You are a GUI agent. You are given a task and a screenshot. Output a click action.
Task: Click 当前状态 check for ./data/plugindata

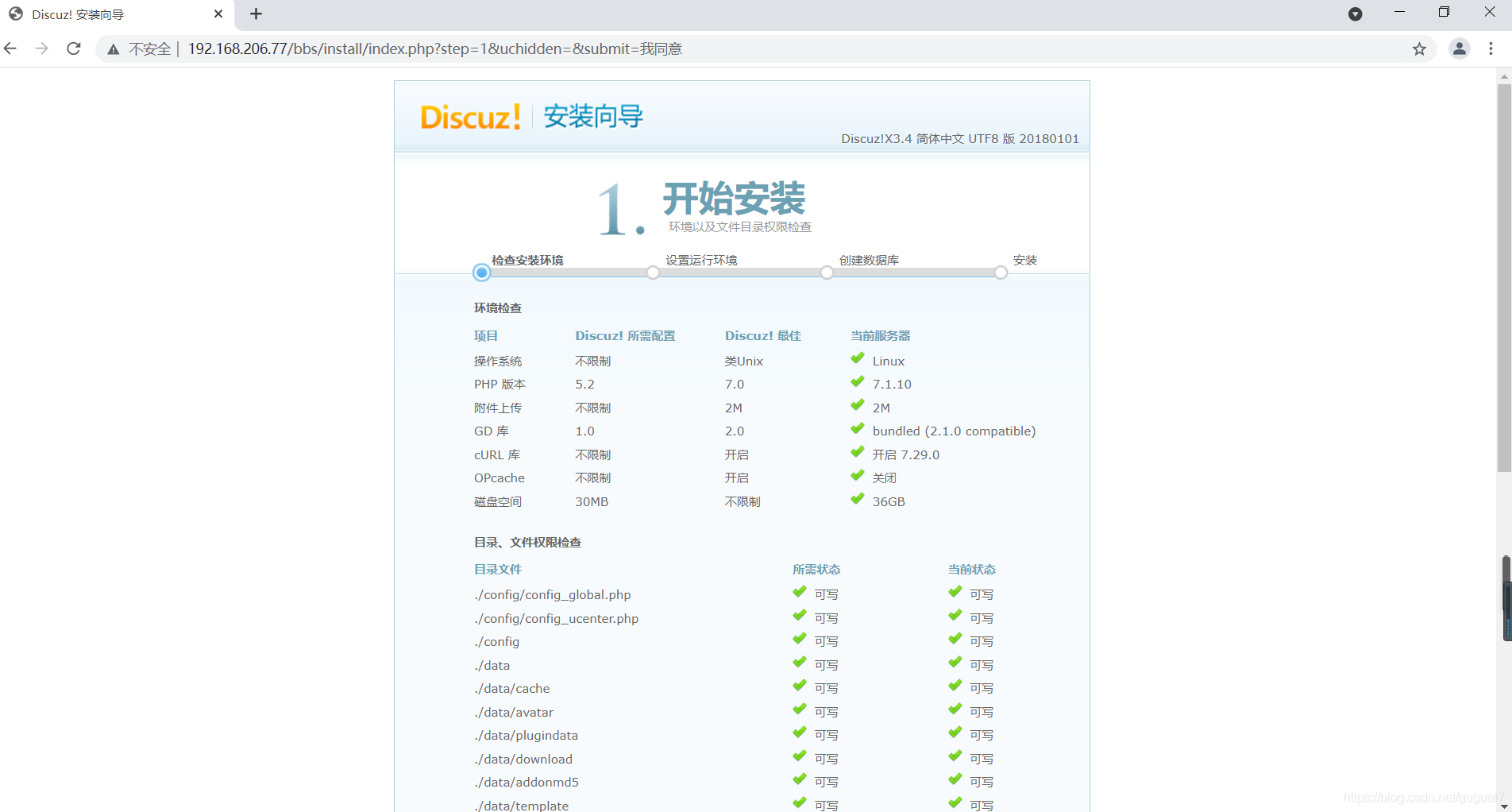[955, 733]
